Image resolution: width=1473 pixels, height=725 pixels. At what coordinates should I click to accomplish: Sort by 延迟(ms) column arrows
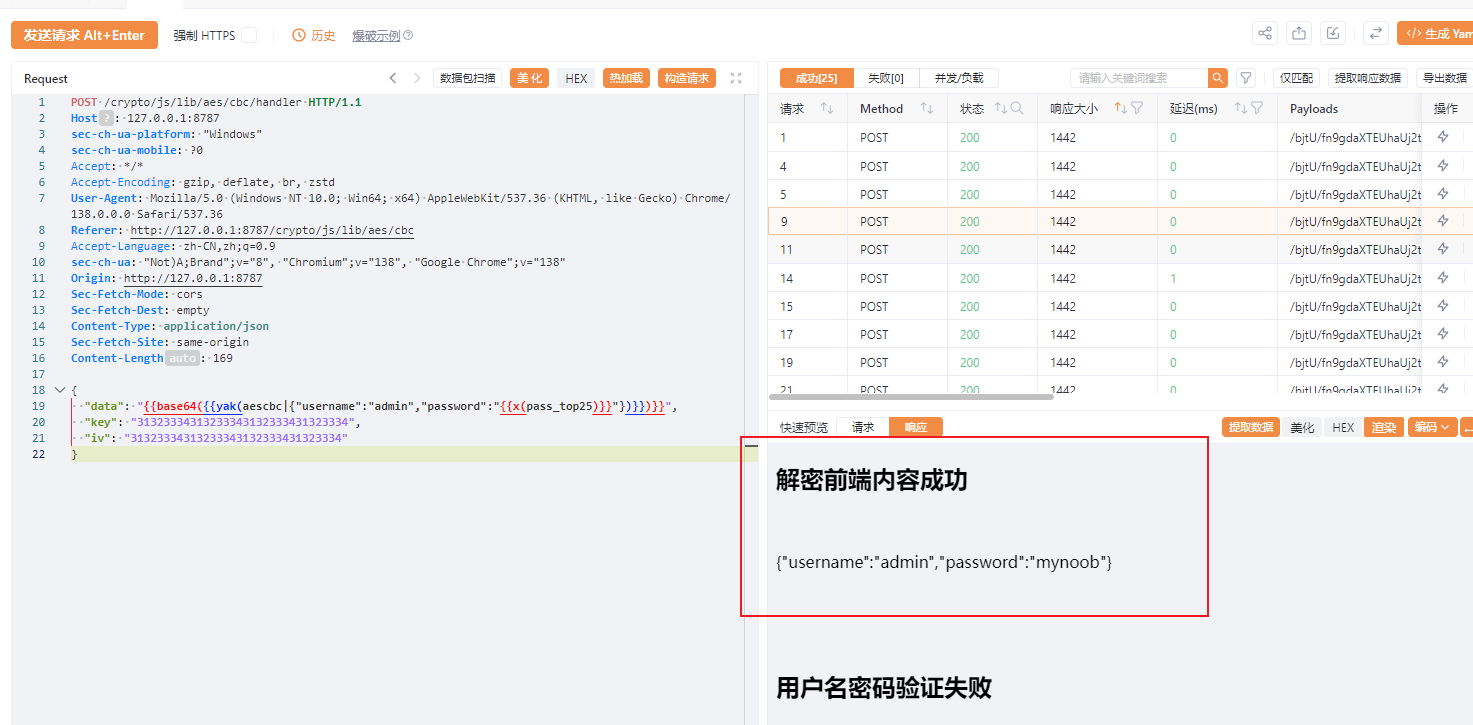click(x=1241, y=108)
